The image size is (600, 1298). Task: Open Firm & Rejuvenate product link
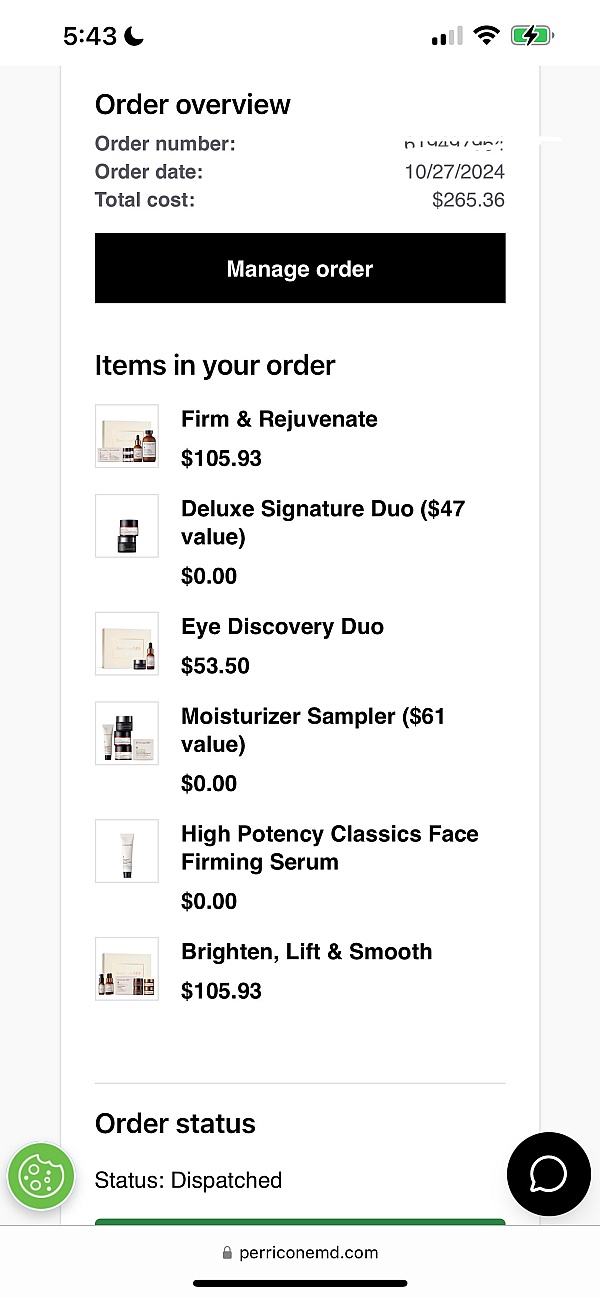point(279,419)
